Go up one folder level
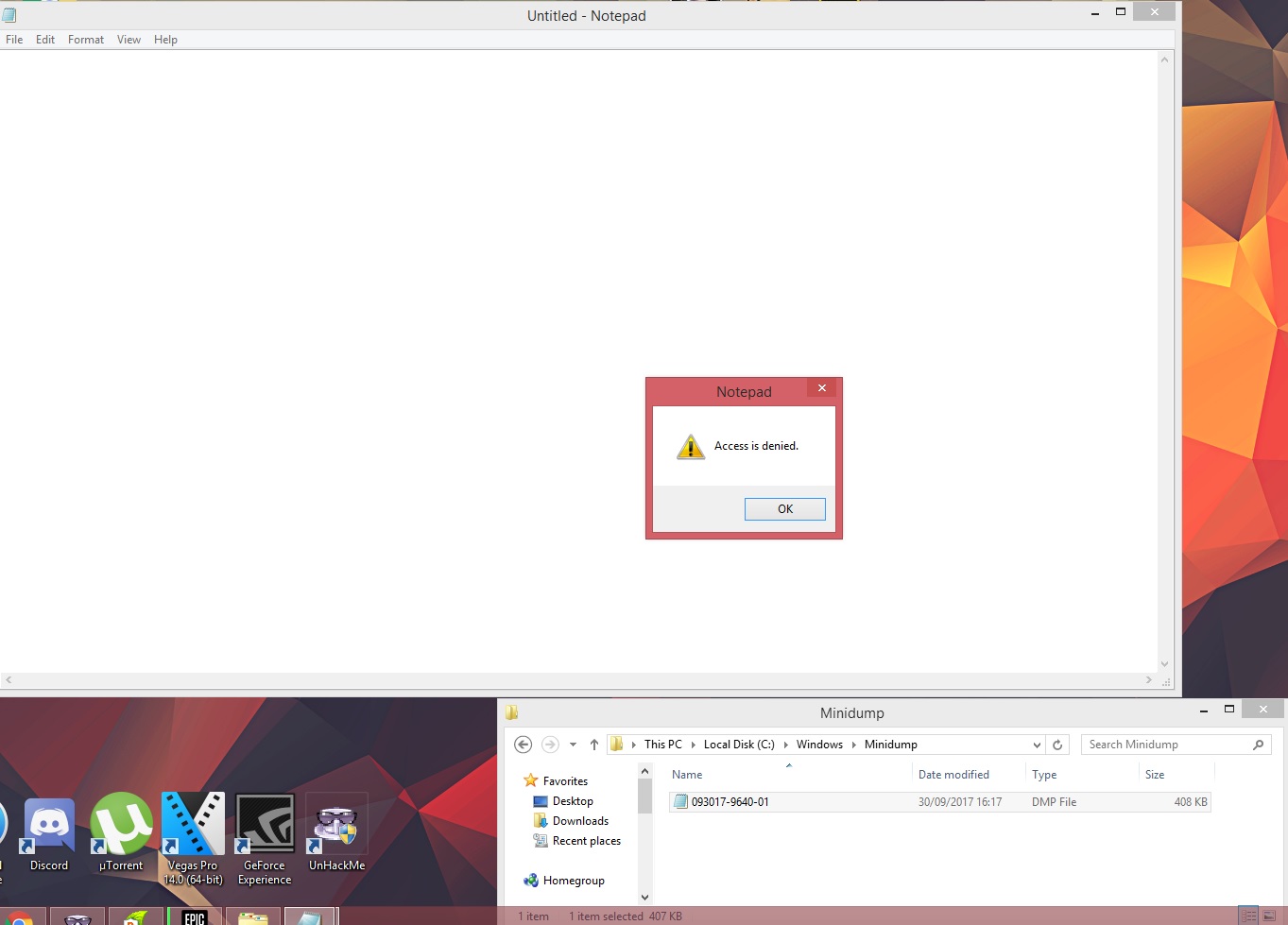 [x=594, y=745]
